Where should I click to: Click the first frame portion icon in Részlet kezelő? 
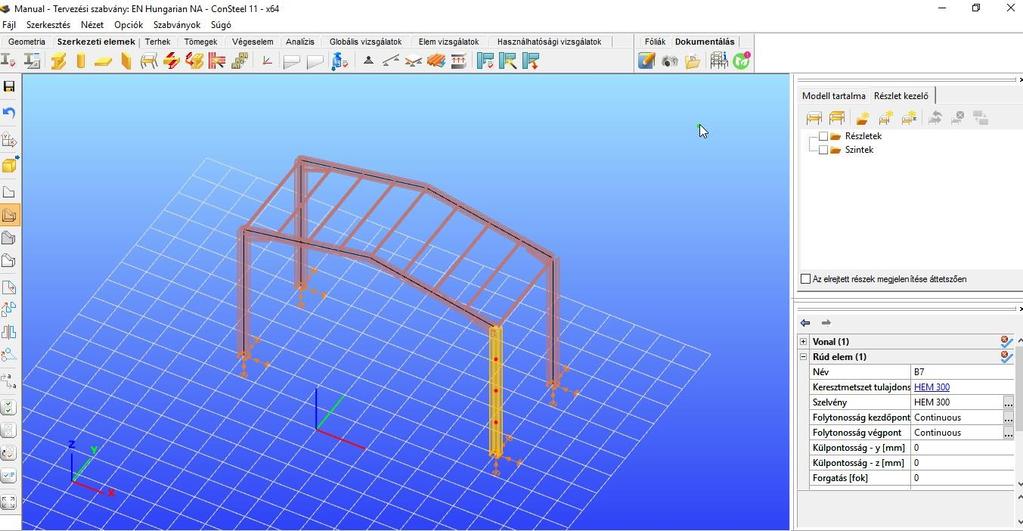click(814, 118)
